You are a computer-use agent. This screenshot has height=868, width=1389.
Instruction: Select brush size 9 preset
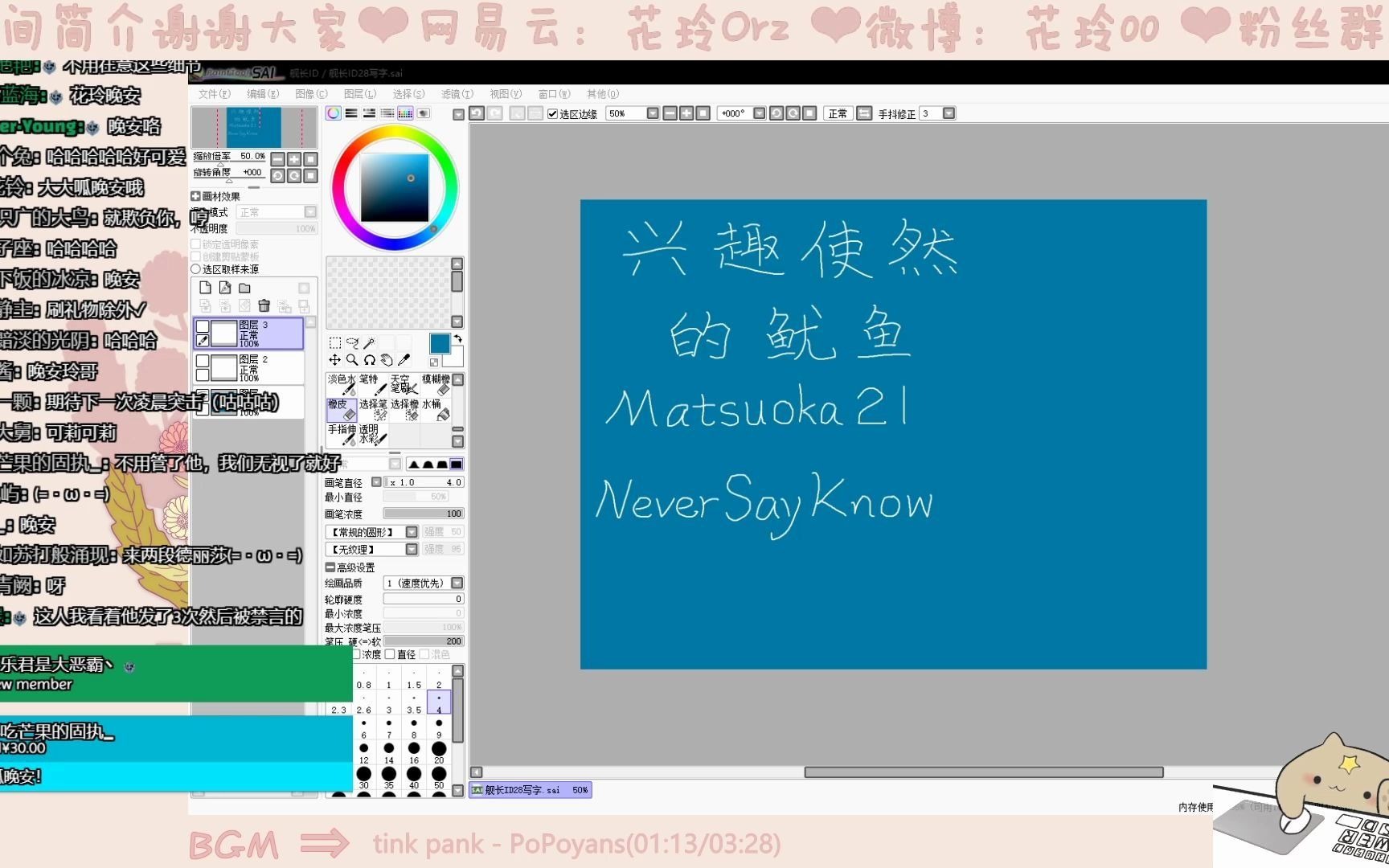(439, 727)
